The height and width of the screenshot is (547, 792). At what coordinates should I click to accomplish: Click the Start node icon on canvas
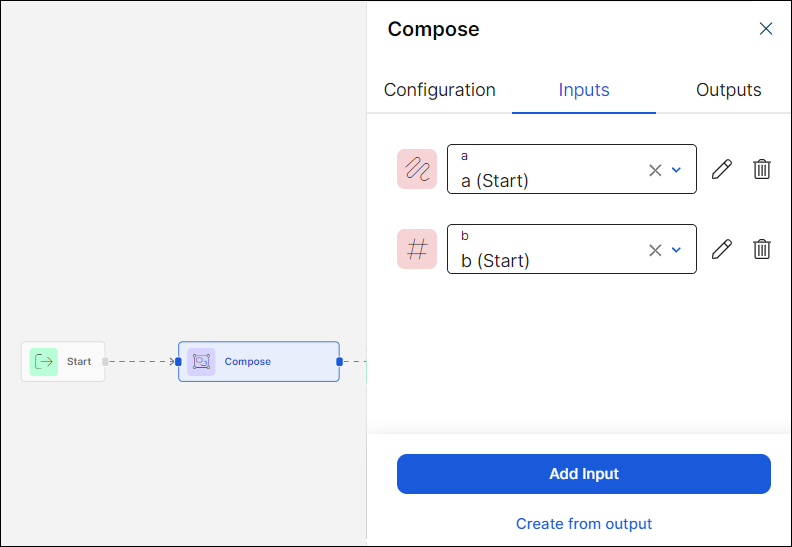tap(44, 361)
